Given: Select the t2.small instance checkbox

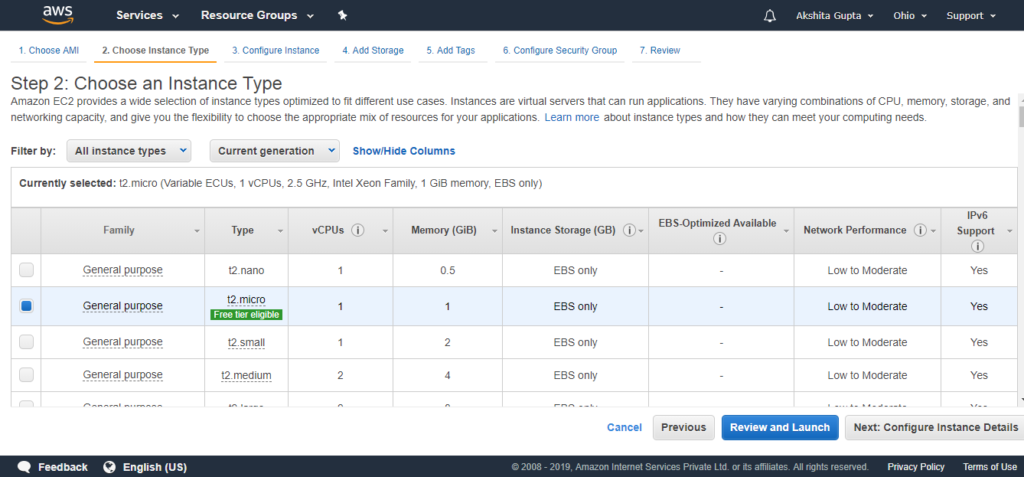Looking at the screenshot, I should click(x=26, y=342).
